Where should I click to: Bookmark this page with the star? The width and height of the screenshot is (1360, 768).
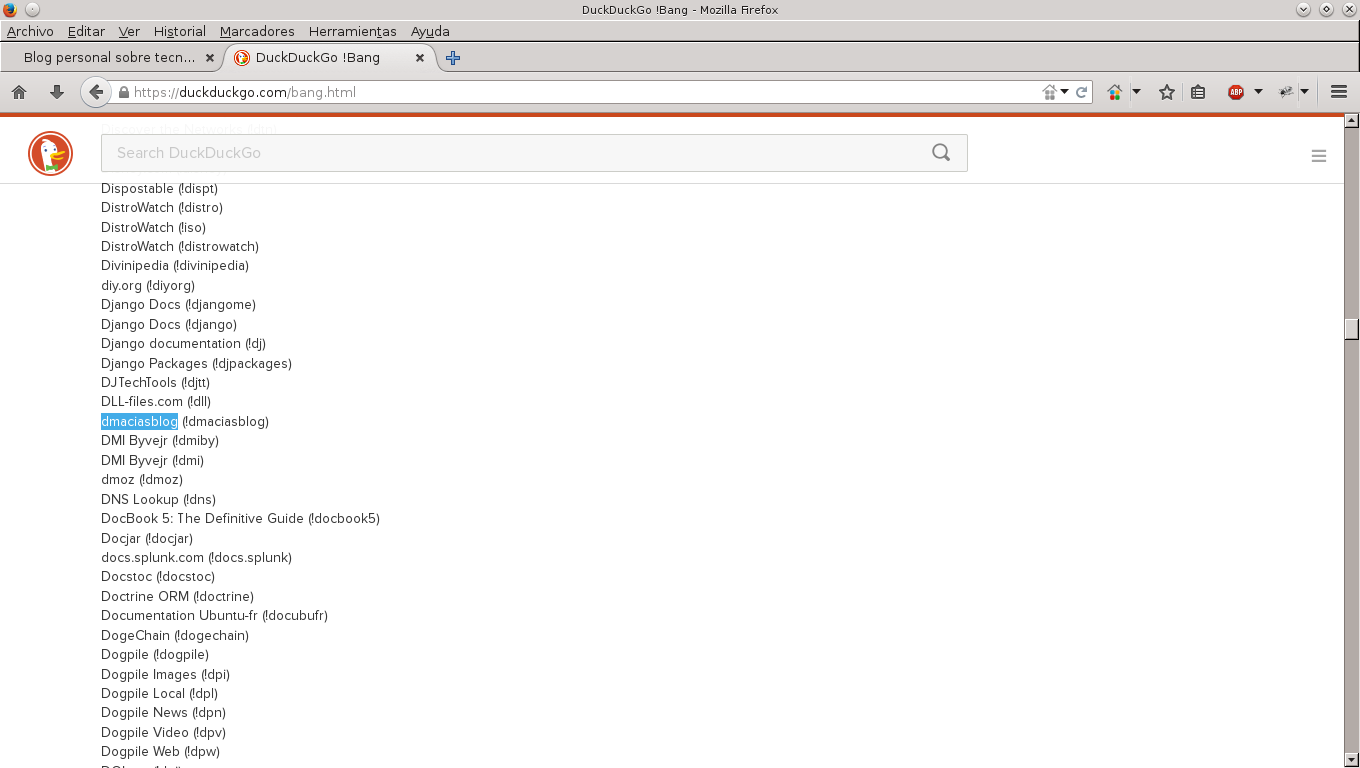[x=1167, y=92]
